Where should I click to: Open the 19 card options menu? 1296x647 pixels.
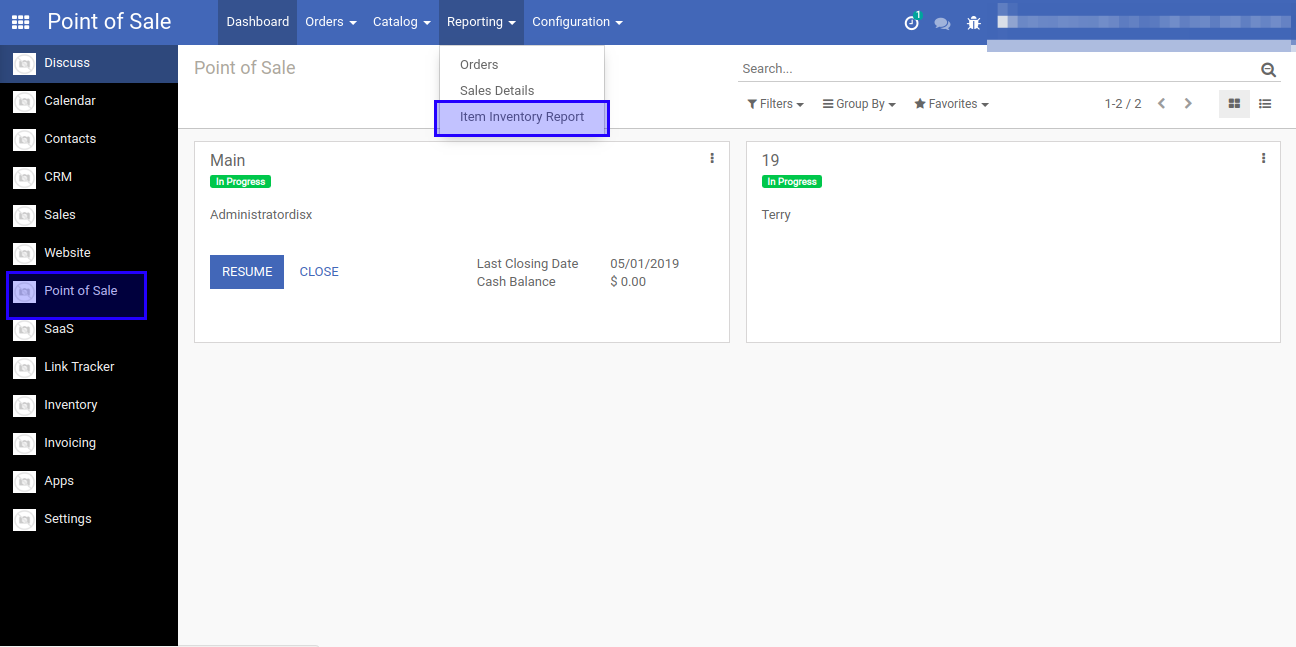(x=1263, y=158)
